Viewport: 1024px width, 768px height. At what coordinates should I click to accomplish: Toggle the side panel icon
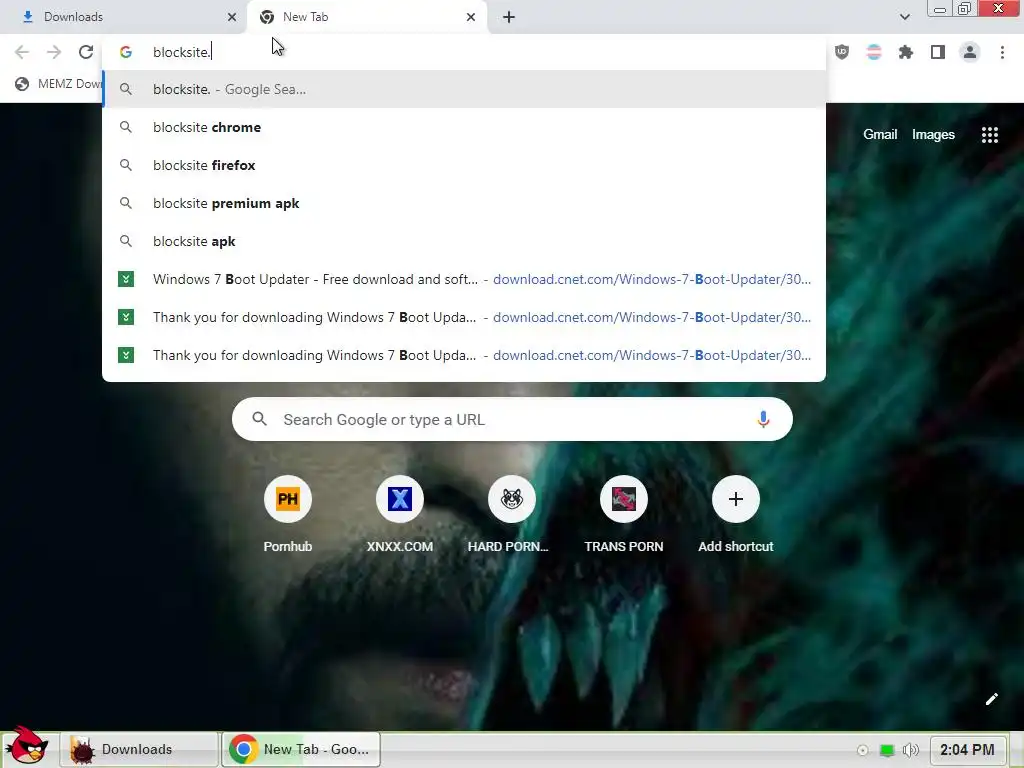(938, 52)
